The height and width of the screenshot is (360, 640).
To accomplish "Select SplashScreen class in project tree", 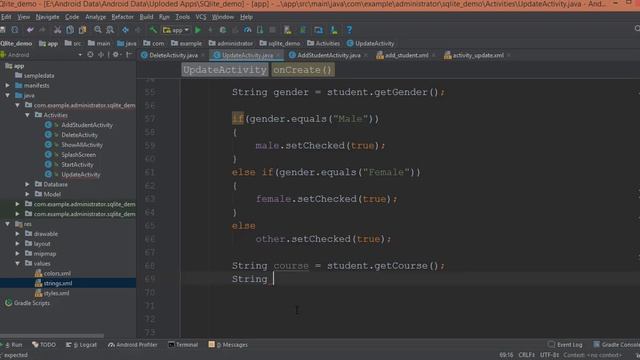I will pos(78,155).
